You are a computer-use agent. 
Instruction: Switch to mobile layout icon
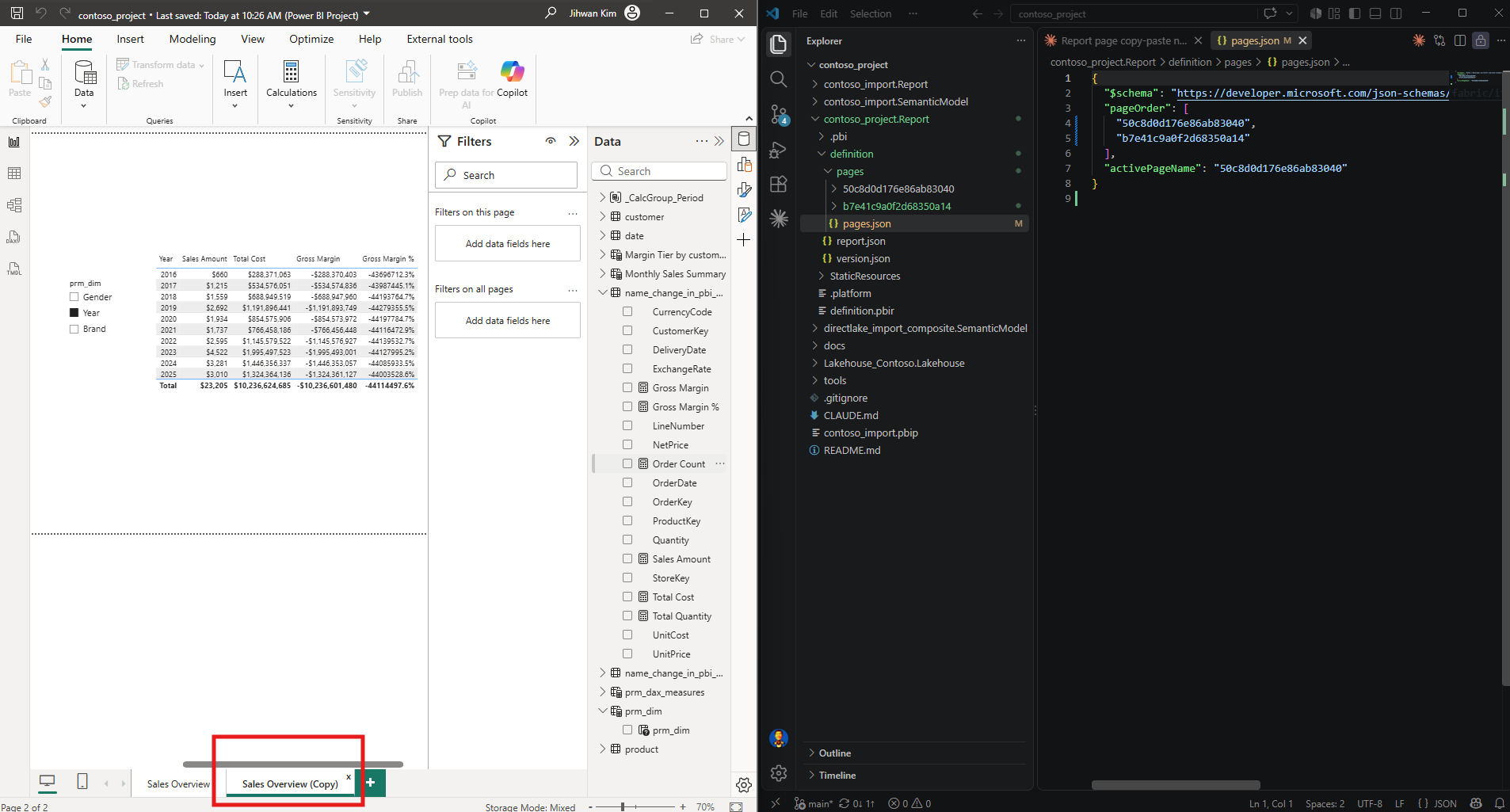pos(82,782)
